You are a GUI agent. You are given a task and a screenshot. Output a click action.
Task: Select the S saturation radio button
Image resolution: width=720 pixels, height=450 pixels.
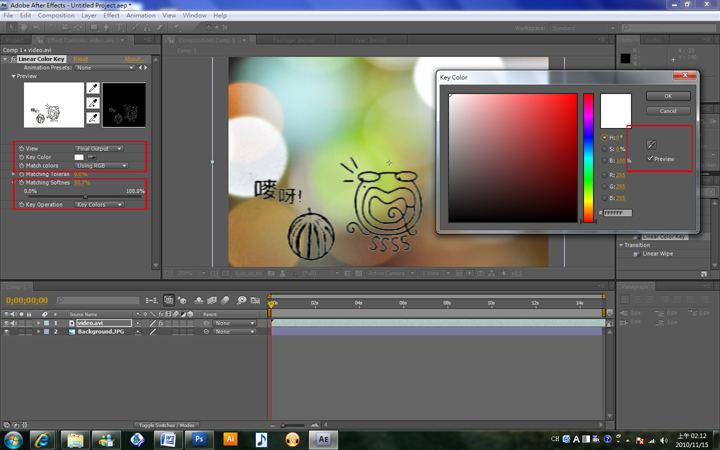point(603,148)
